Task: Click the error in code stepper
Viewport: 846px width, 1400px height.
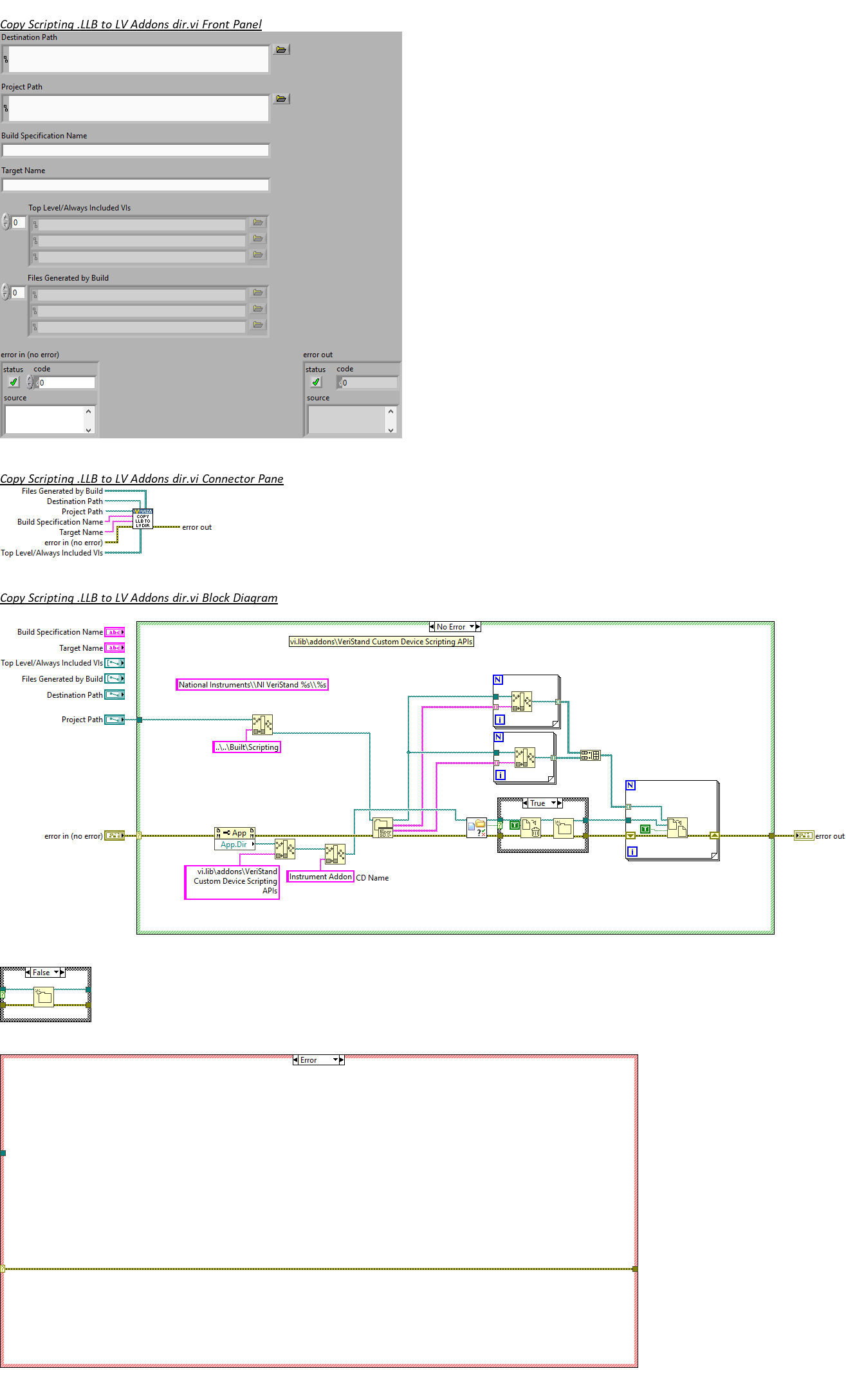Action: point(30,382)
